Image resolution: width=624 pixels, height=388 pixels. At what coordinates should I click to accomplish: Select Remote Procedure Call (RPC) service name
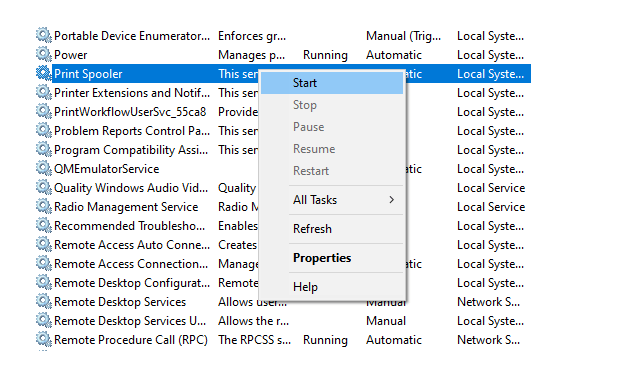pos(131,340)
